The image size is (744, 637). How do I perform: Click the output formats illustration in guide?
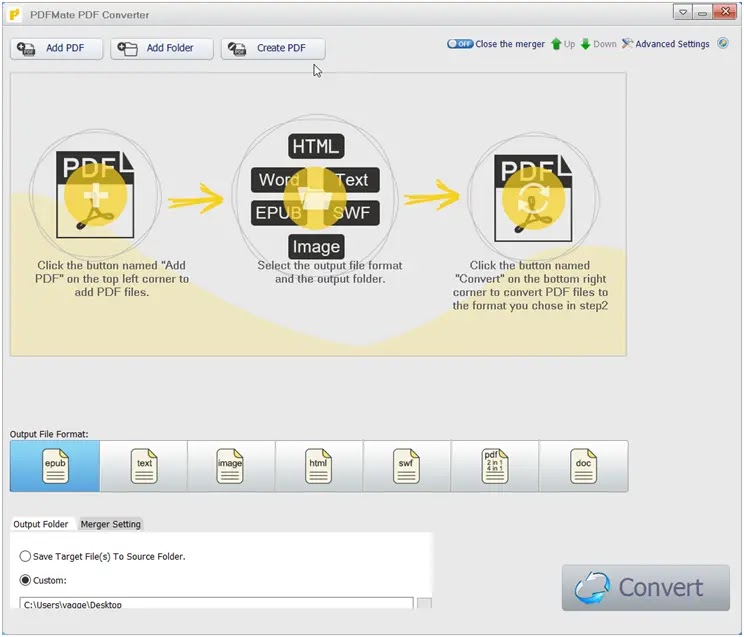pos(316,195)
